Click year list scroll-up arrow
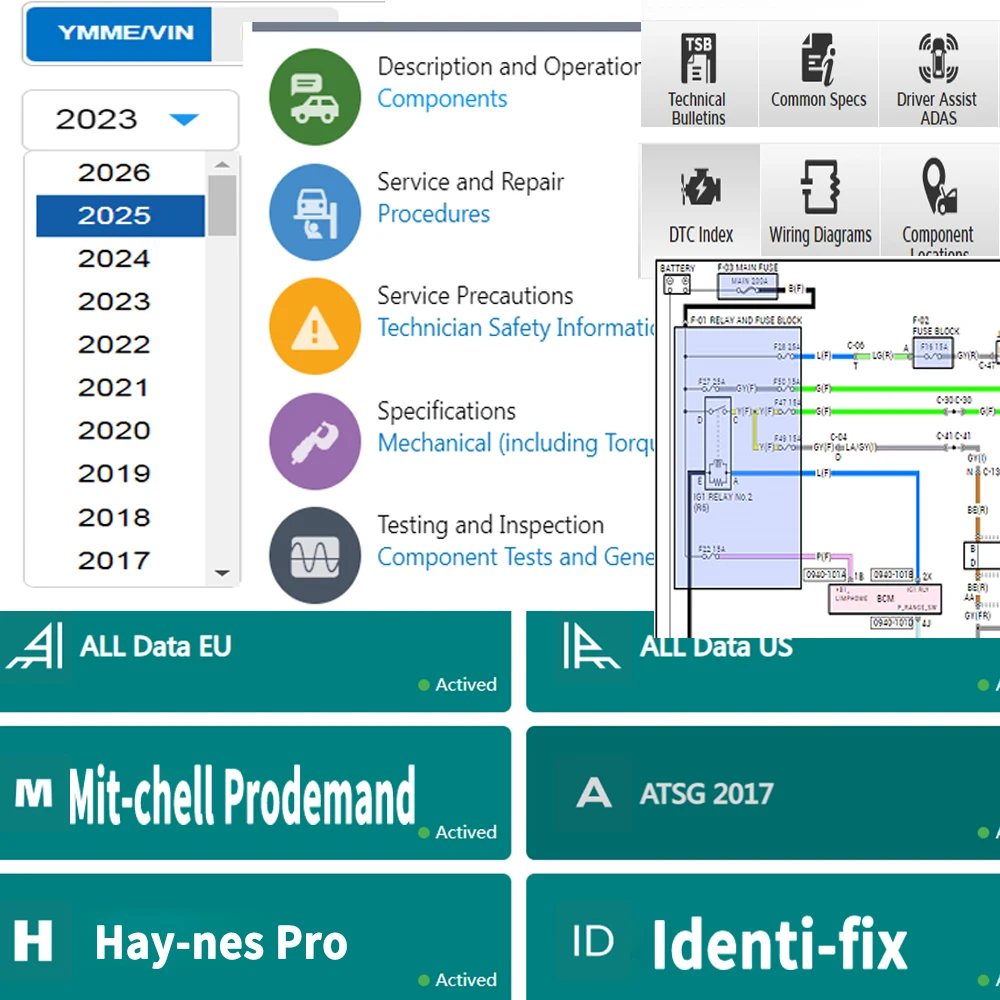Screen dimensions: 1000x1000 (222, 165)
